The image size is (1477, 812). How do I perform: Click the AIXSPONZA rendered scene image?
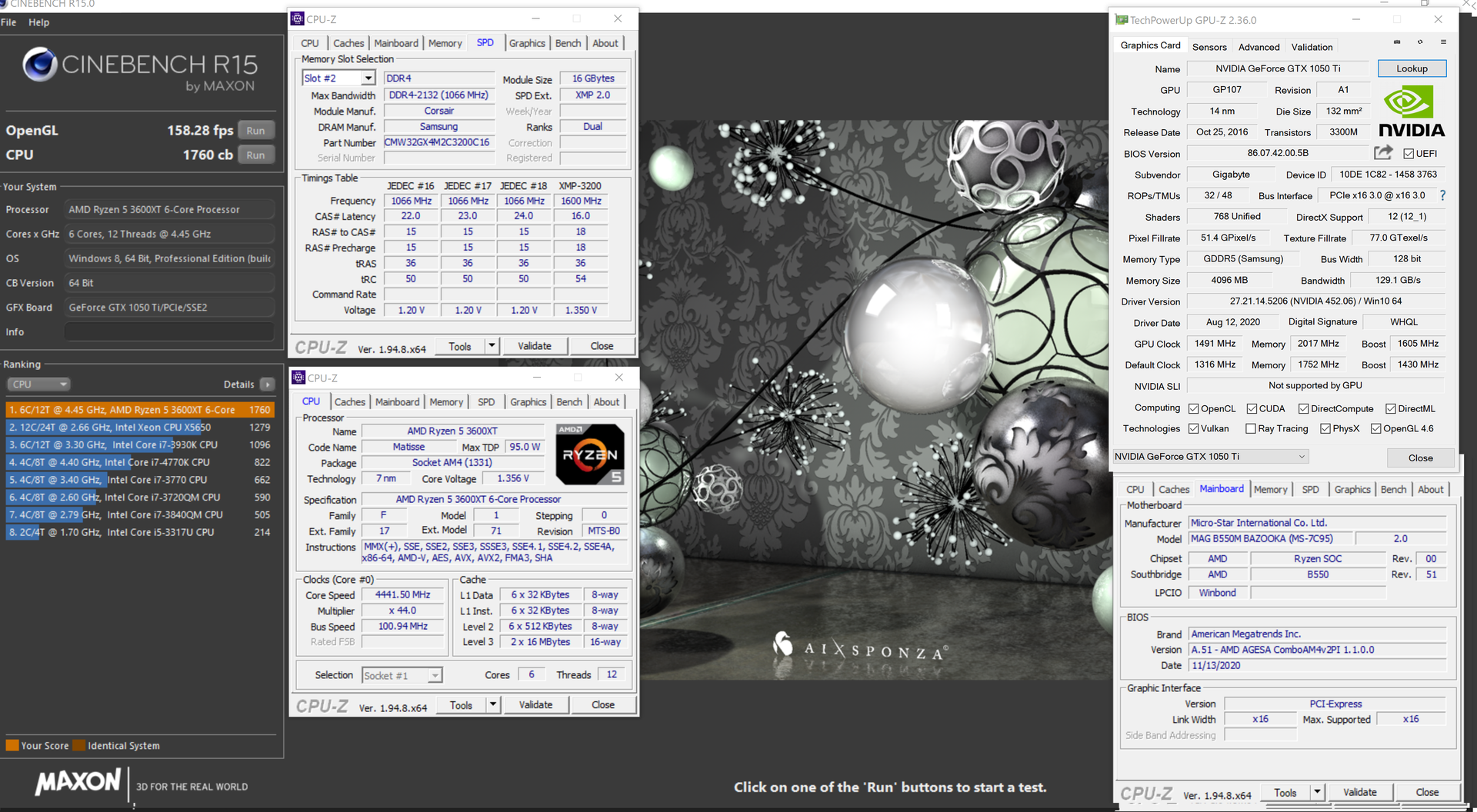[x=873, y=400]
